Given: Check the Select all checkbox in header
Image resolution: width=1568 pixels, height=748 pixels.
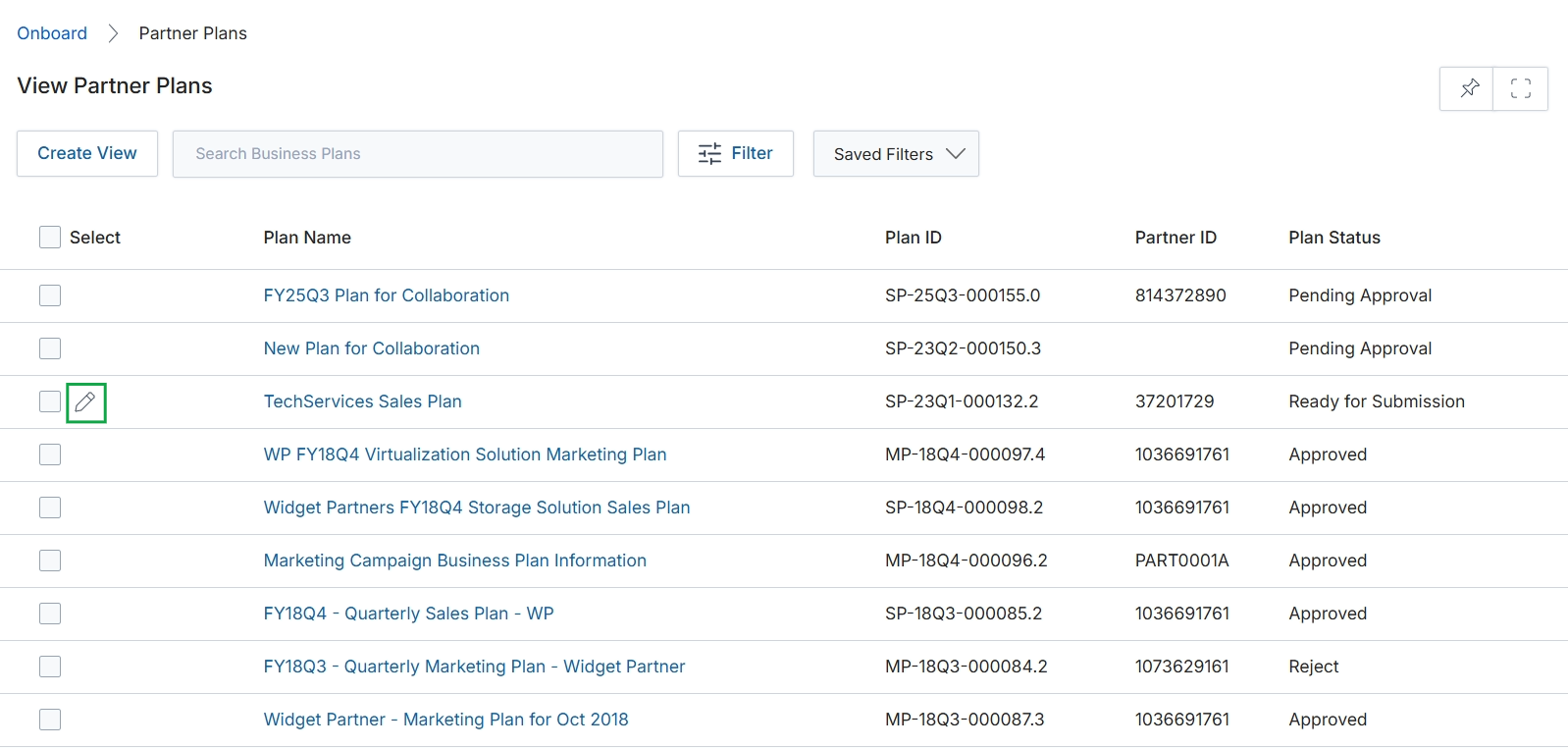Looking at the screenshot, I should 50,237.
